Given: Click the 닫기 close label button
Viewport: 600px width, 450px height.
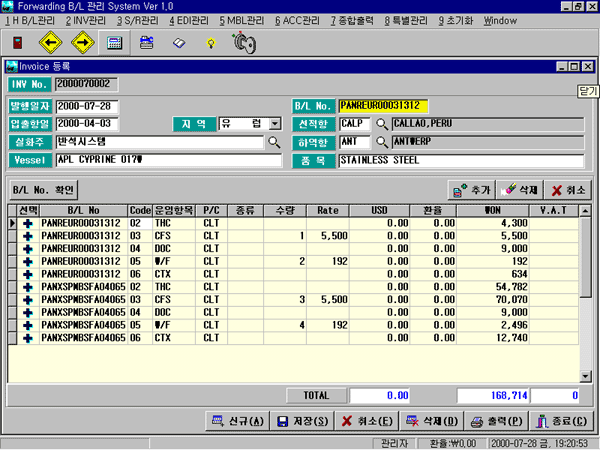Looking at the screenshot, I should point(588,91).
